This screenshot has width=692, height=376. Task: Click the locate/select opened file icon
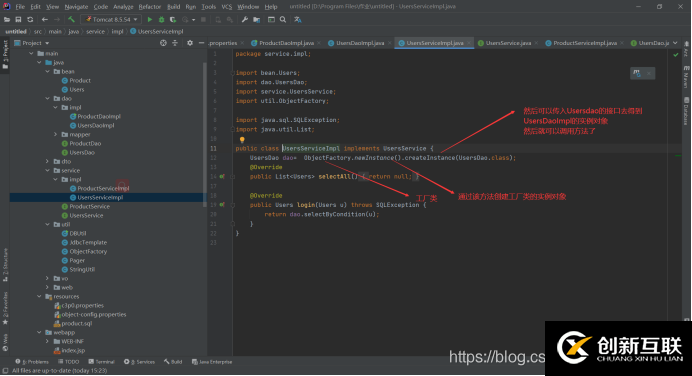coord(163,43)
